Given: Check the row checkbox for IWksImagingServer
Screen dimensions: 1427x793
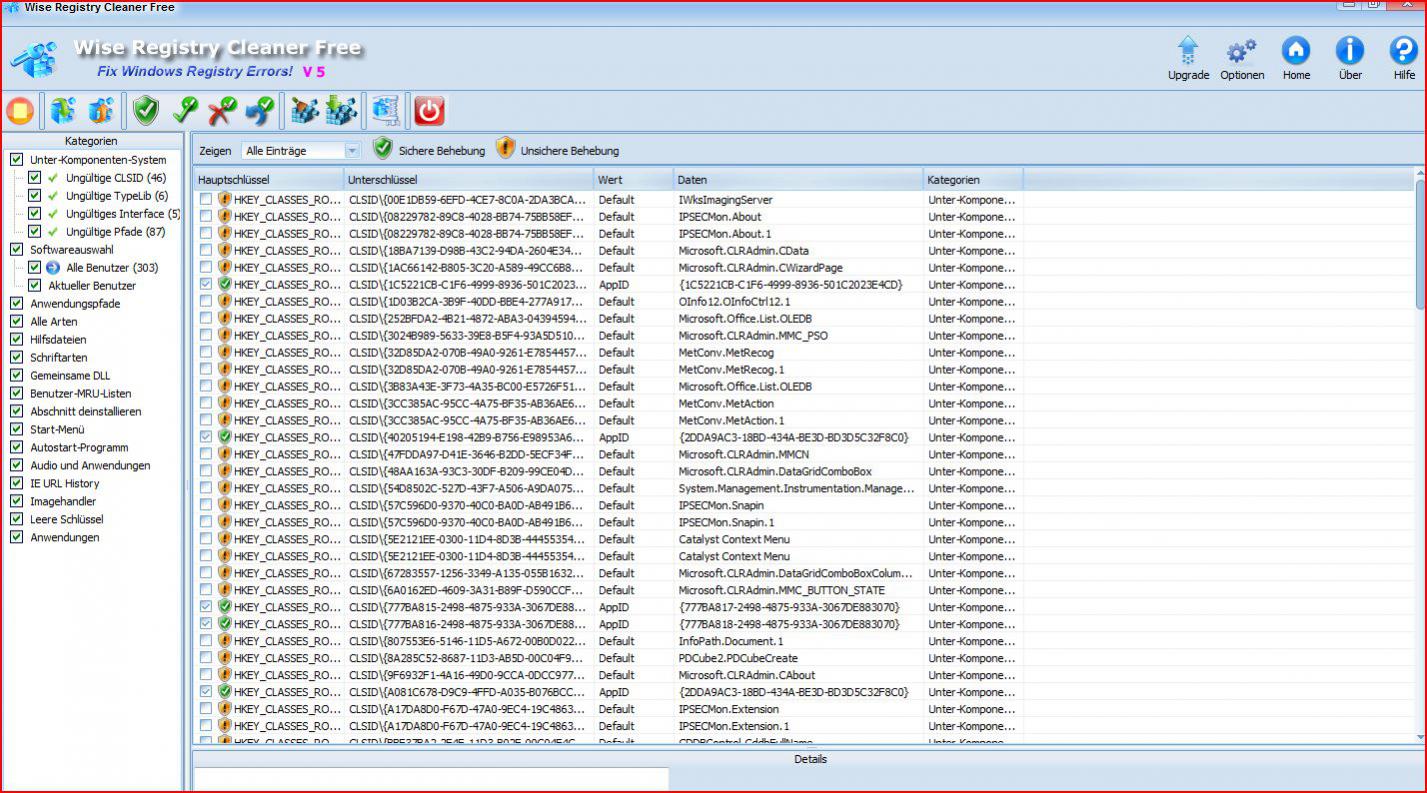Looking at the screenshot, I should [206, 199].
